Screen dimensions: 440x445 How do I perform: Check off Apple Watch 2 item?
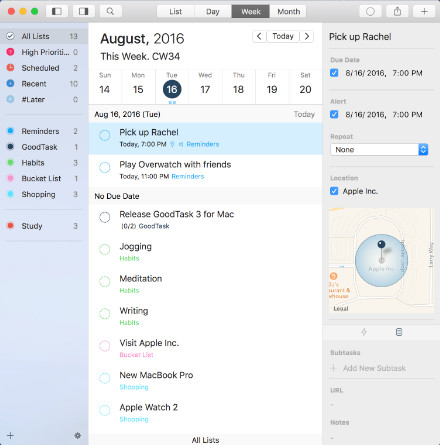point(105,410)
